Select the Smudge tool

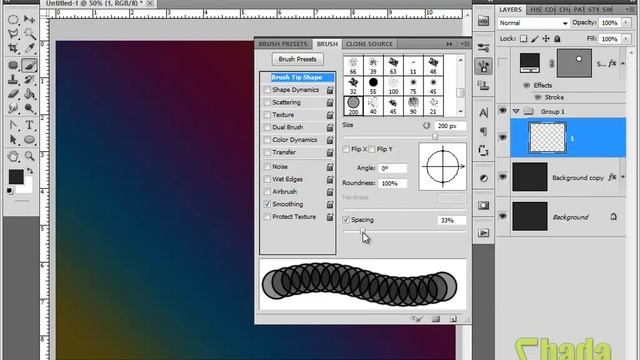(x=13, y=108)
